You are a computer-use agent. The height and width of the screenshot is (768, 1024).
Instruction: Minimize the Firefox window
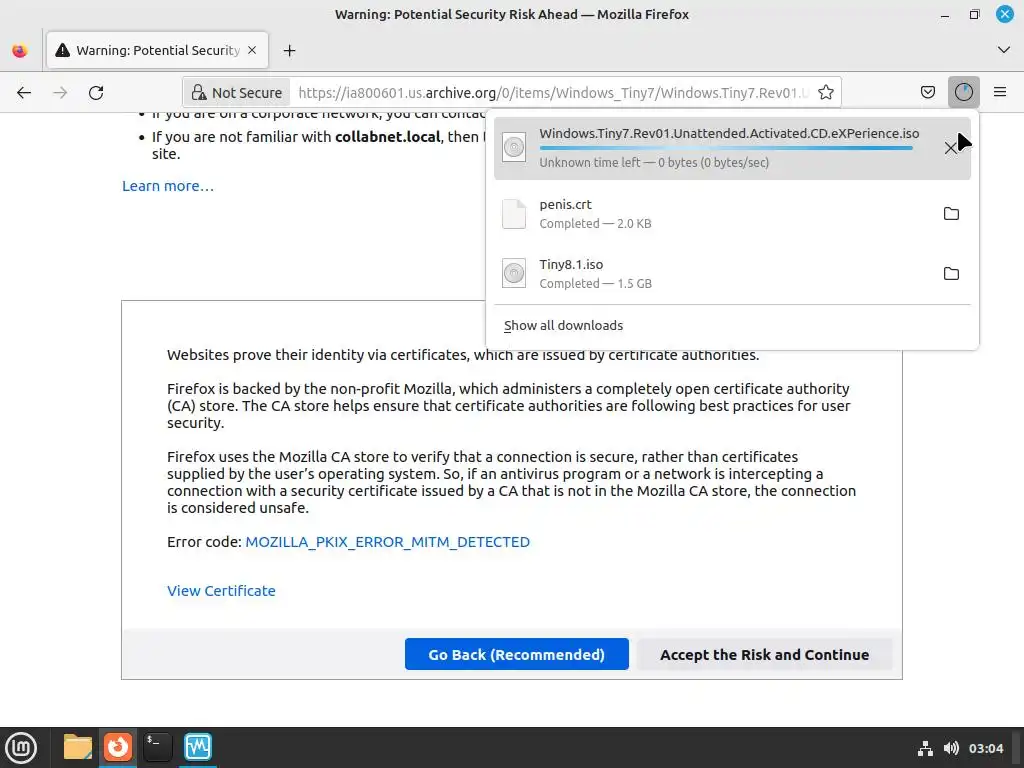click(x=945, y=14)
